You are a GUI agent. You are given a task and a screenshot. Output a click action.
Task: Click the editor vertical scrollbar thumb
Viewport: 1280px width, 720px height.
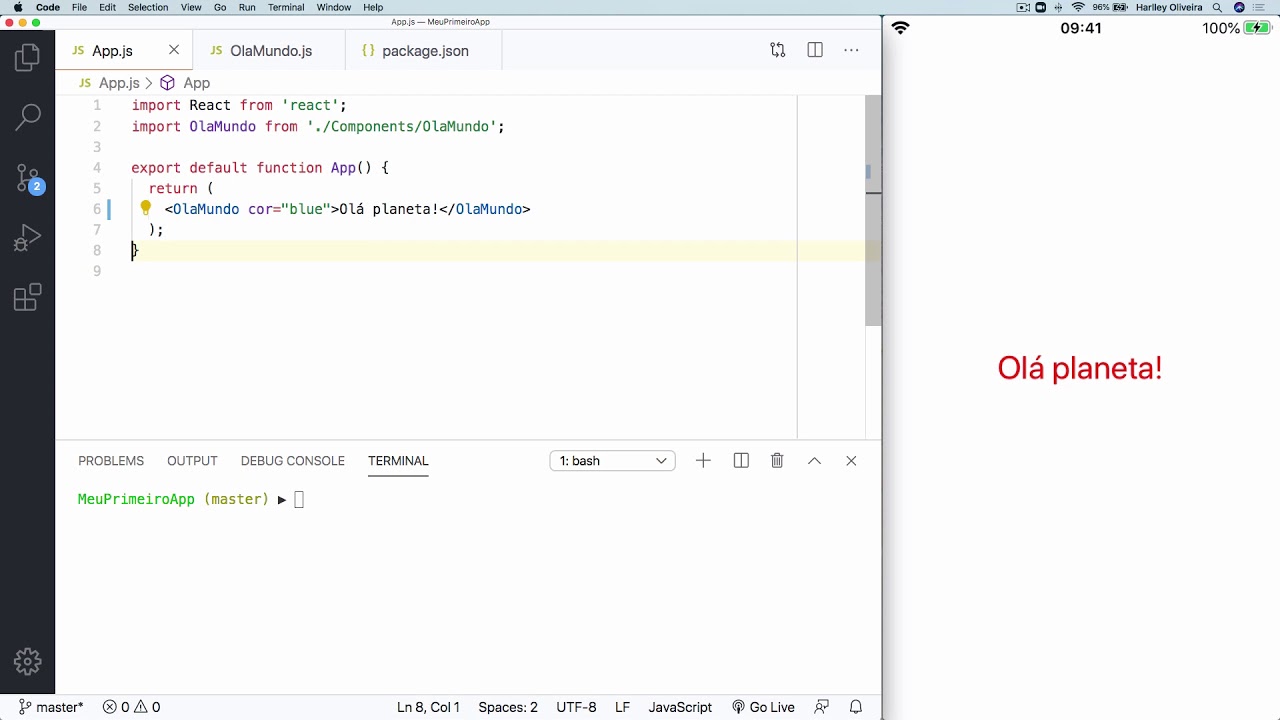873,210
